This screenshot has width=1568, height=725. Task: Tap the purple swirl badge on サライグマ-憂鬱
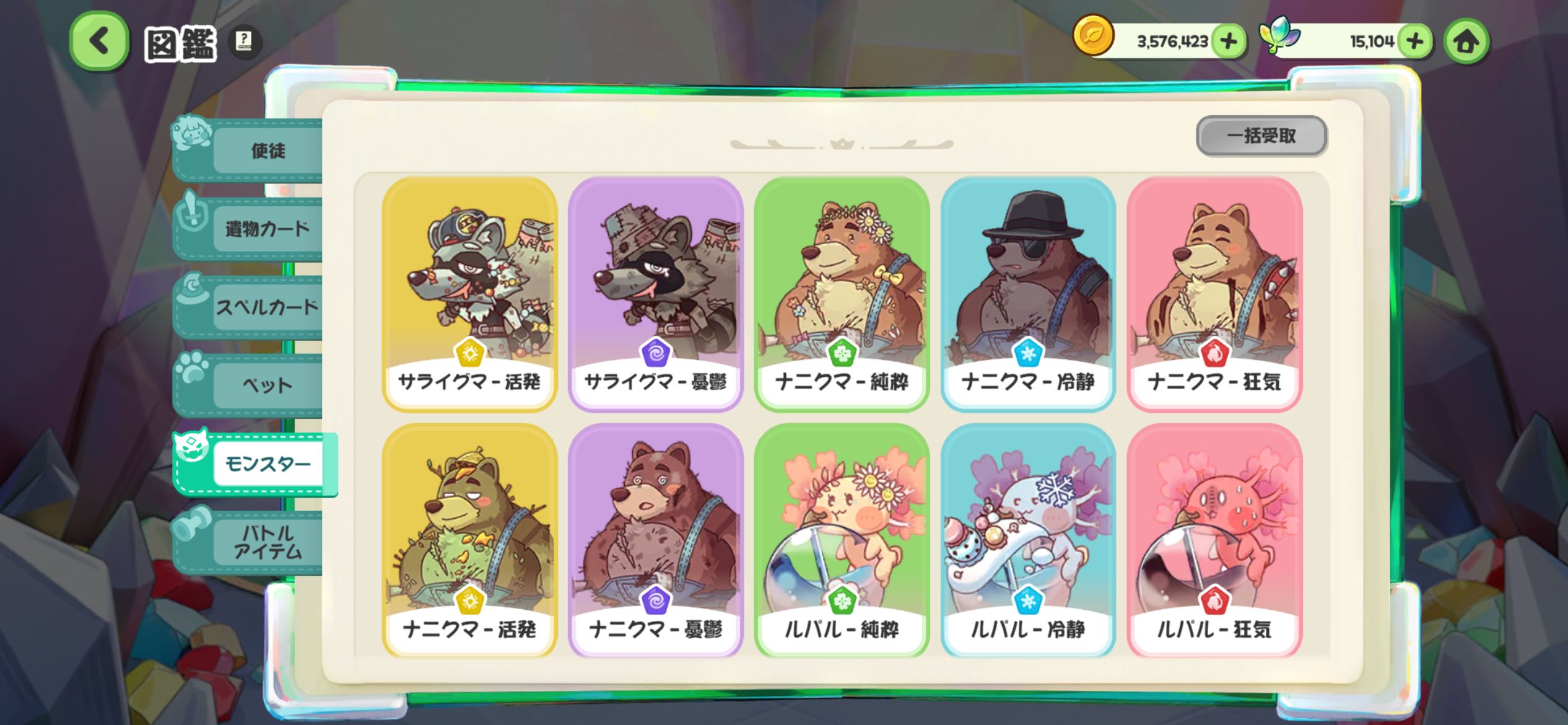pos(655,353)
